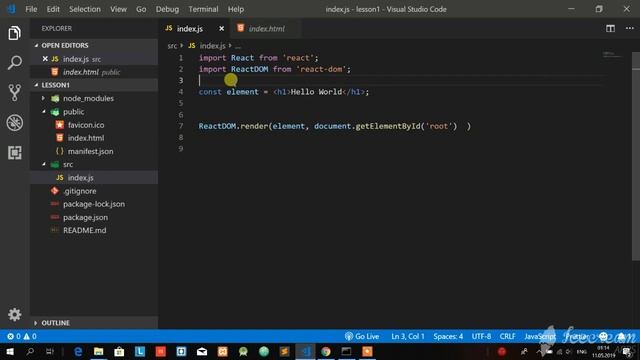Click index.js in editor breadcrumb
The image size is (640, 360).
(x=212, y=46)
